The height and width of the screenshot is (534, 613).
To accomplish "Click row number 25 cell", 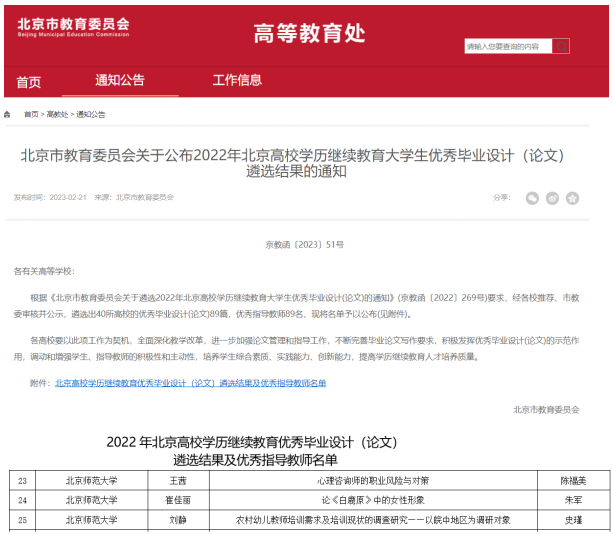I will point(23,520).
